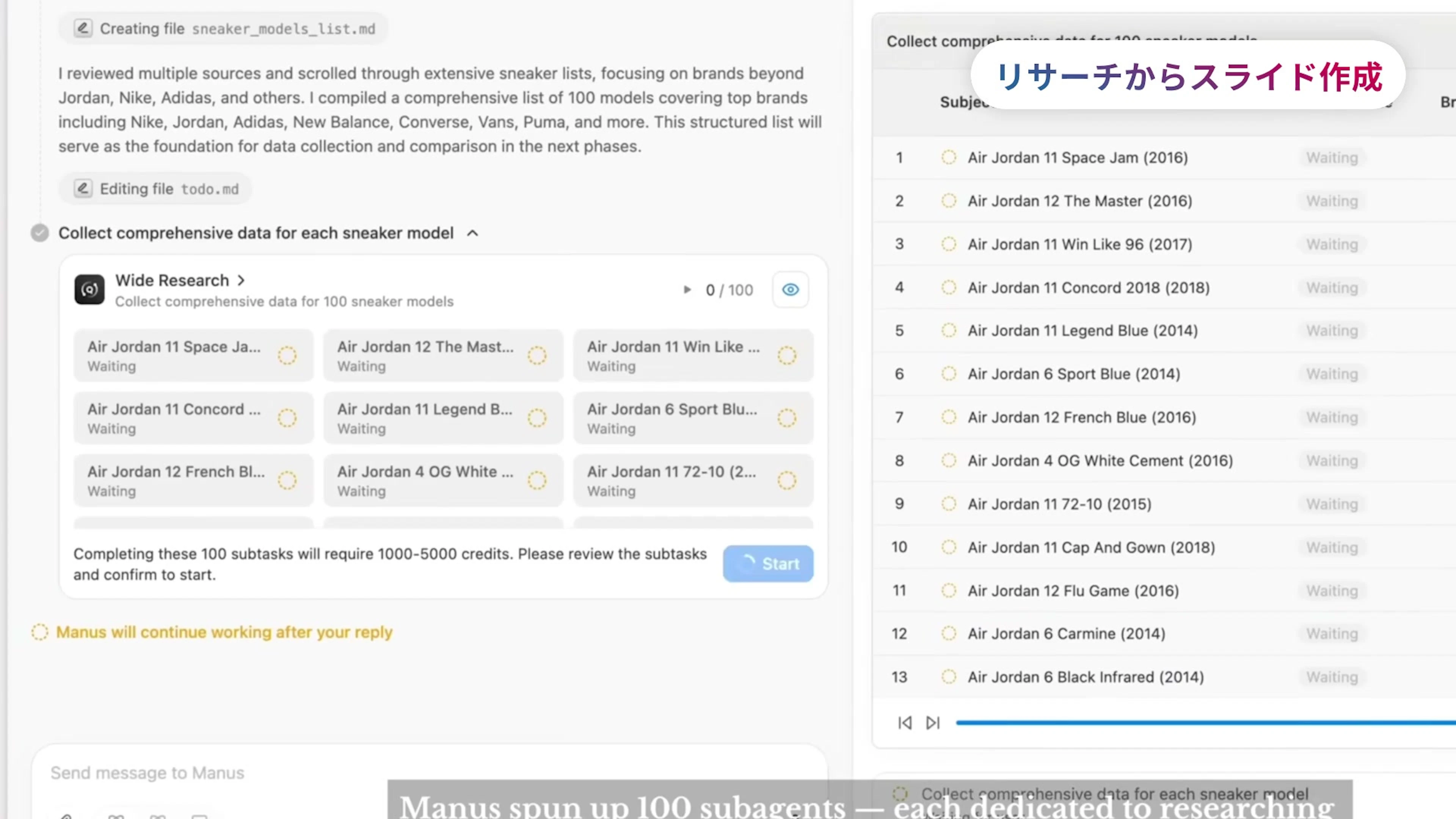Screen dimensions: 1456x819
Task: Click spinner on Air Jordan 11 Space Jam card
Action: point(287,356)
